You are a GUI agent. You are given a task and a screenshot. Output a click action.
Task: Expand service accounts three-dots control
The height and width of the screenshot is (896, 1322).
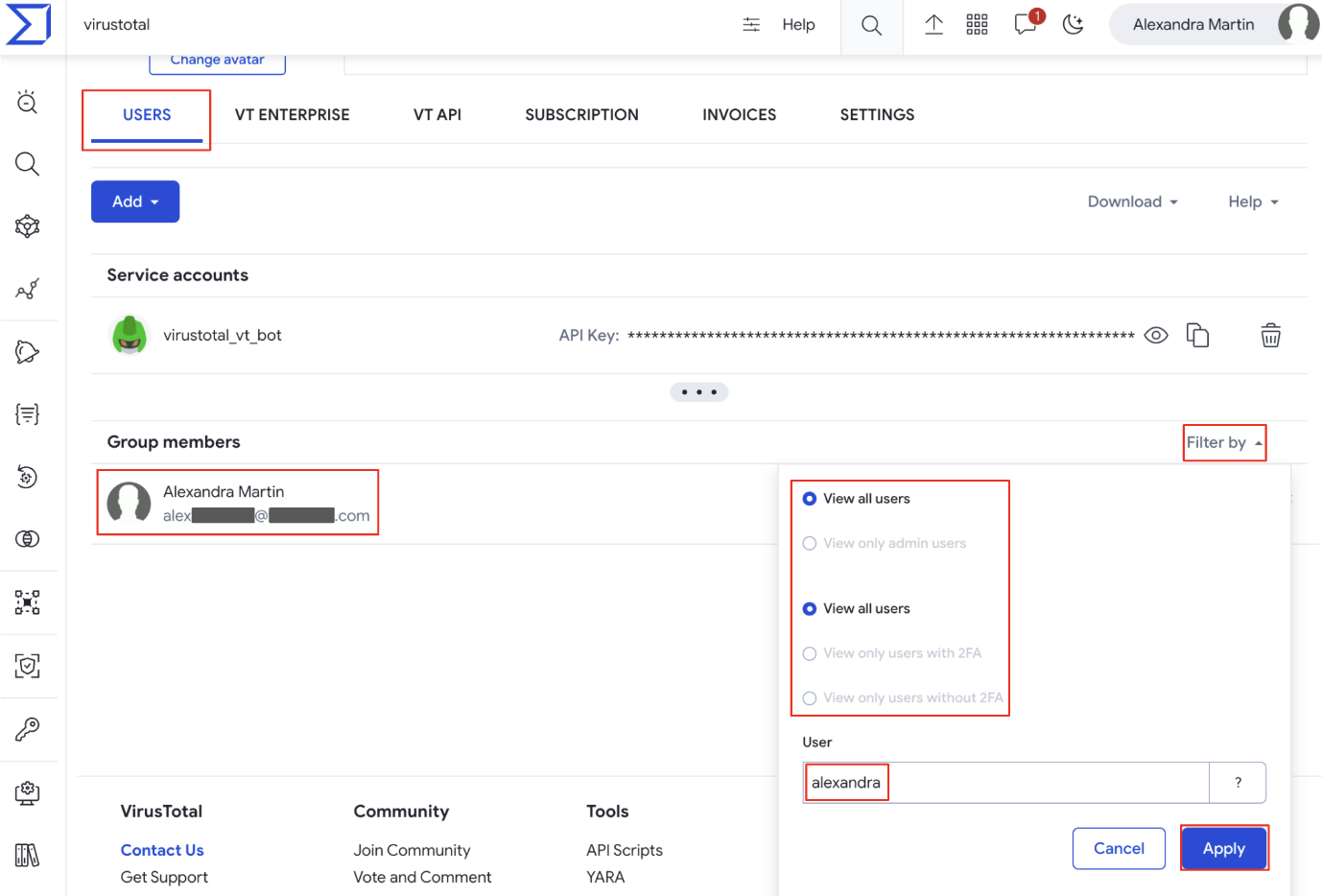click(x=699, y=392)
